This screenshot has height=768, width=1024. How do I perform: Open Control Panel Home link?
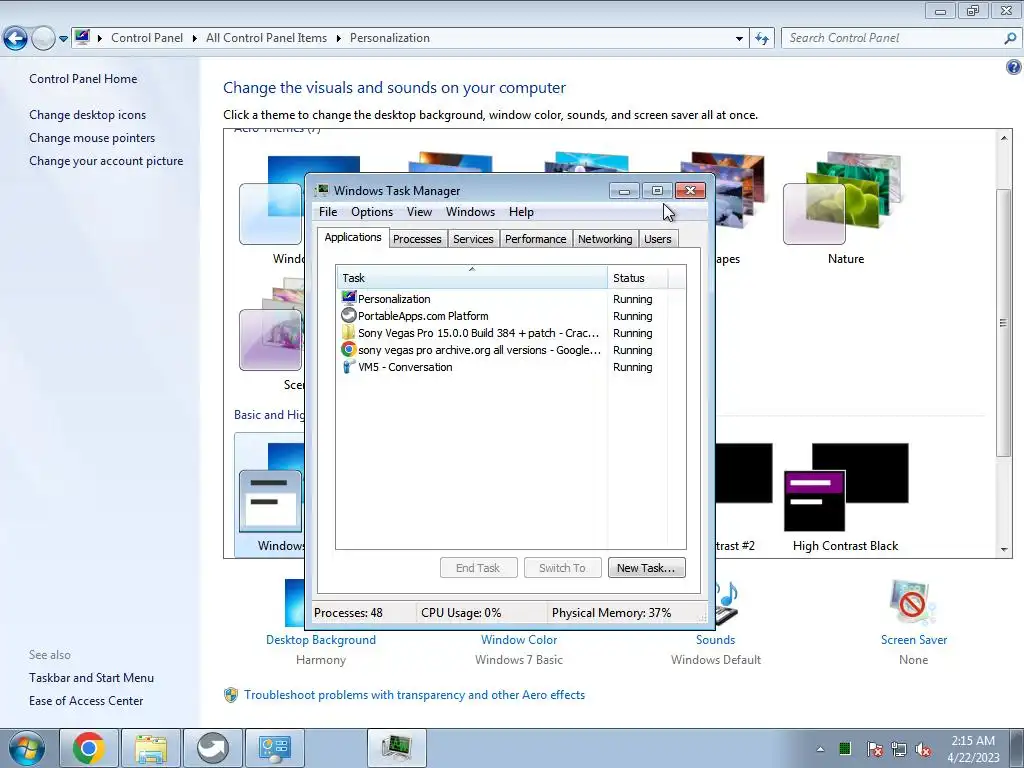(83, 78)
